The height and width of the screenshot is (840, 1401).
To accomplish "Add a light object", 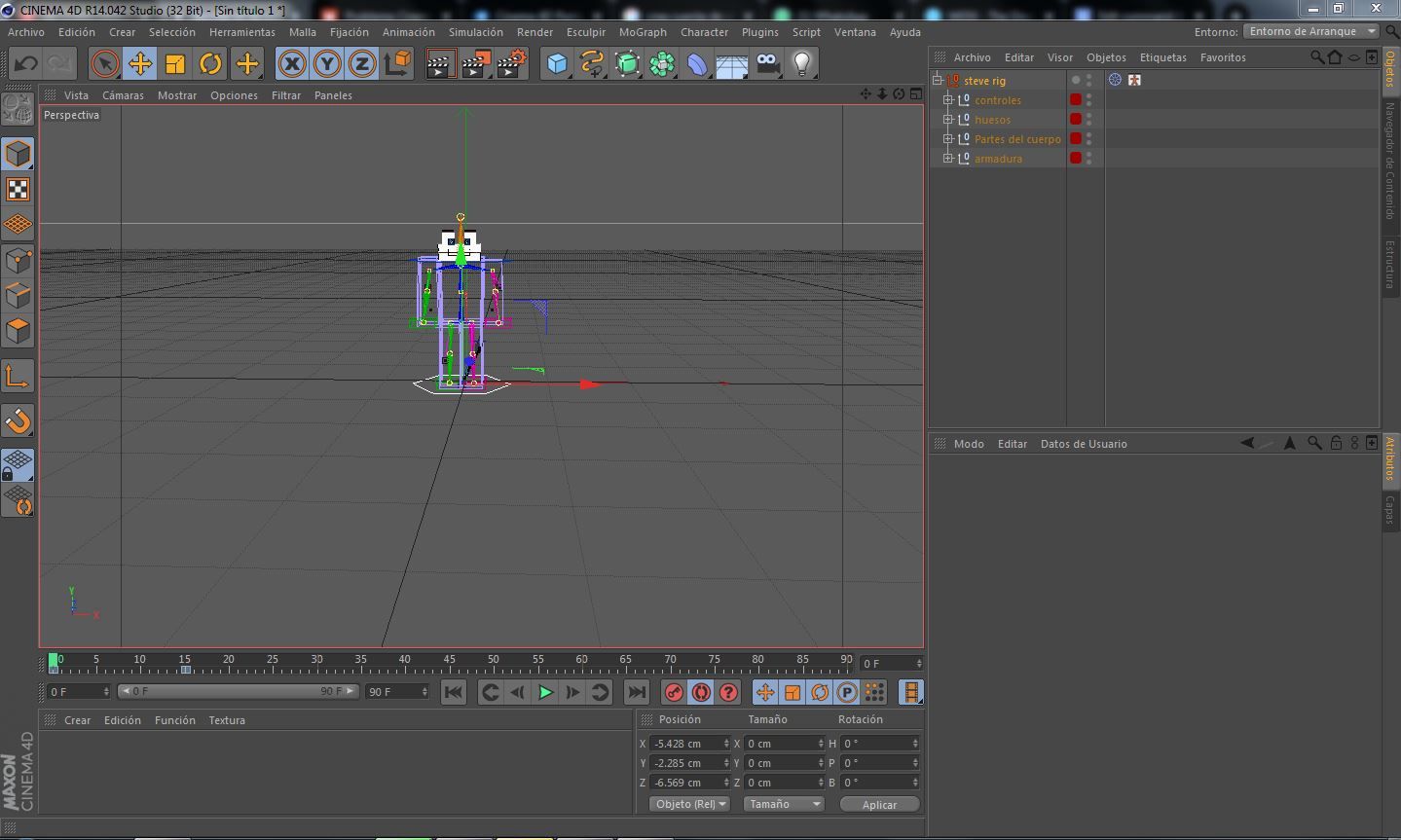I will coord(802,64).
